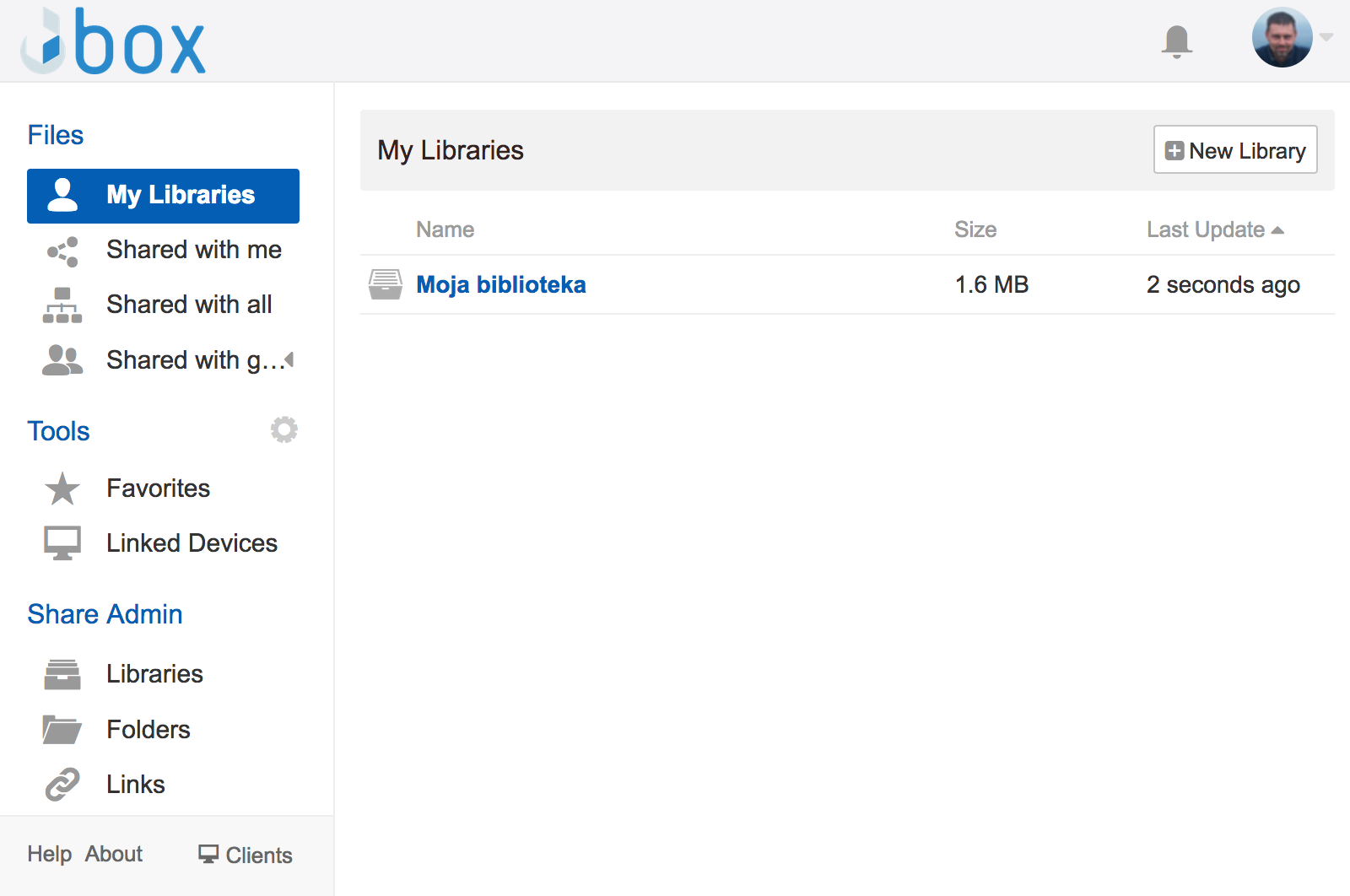The height and width of the screenshot is (896, 1350).
Task: Open the Moja biblioteka library
Action: point(501,284)
